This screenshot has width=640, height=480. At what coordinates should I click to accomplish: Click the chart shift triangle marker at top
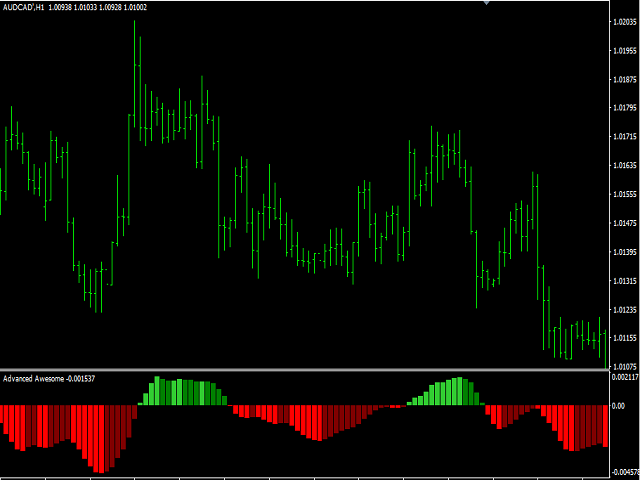click(x=486, y=2)
